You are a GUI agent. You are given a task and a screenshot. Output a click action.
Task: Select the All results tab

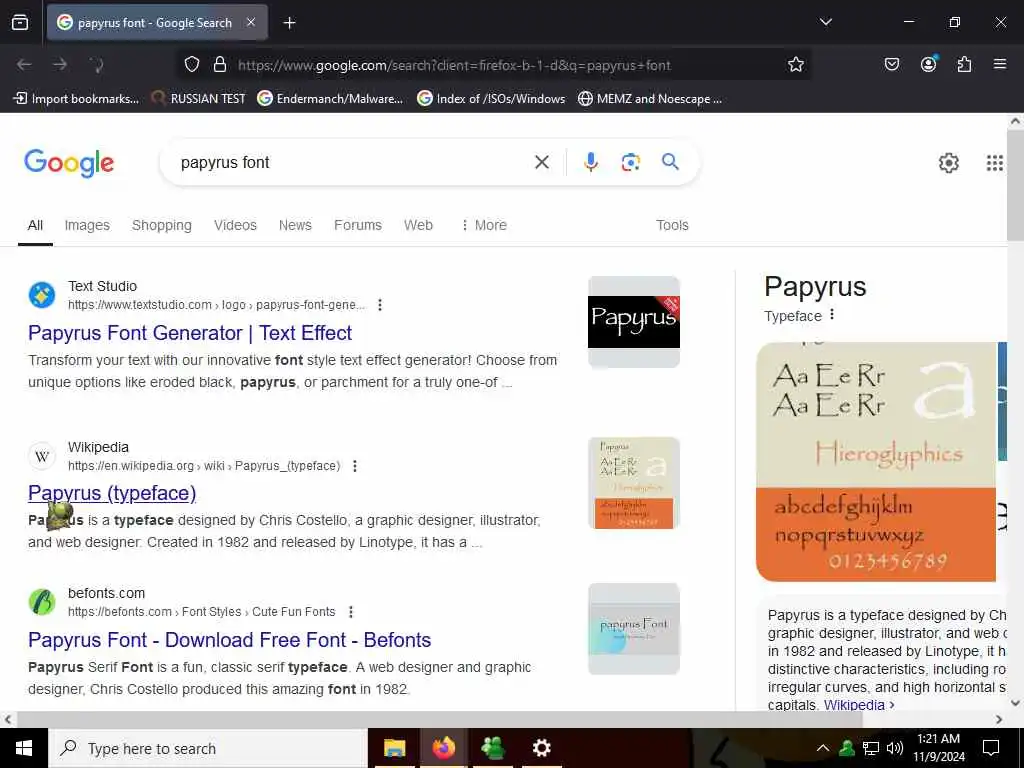pos(35,225)
